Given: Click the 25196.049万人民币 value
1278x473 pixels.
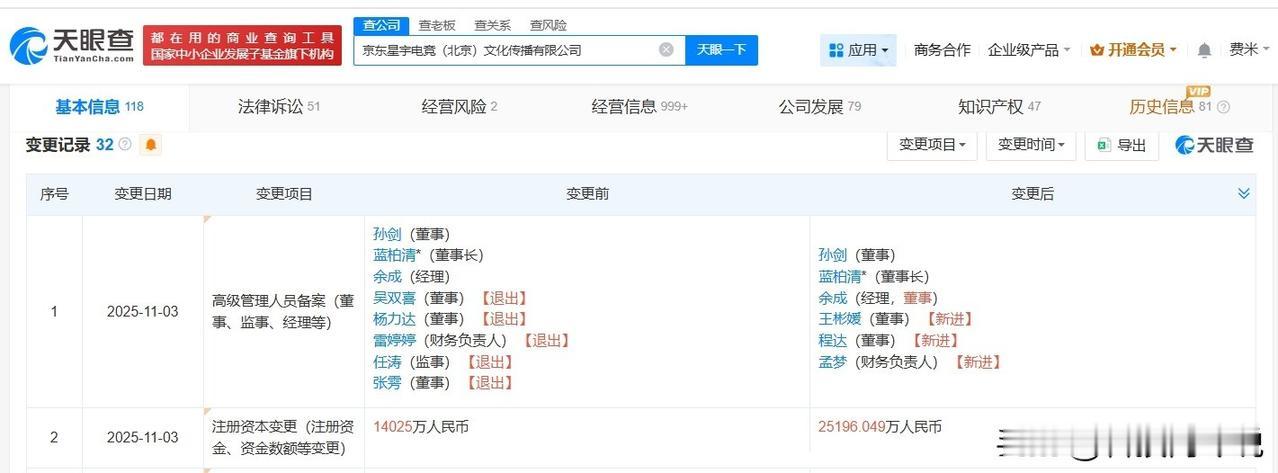Looking at the screenshot, I should coord(880,427).
